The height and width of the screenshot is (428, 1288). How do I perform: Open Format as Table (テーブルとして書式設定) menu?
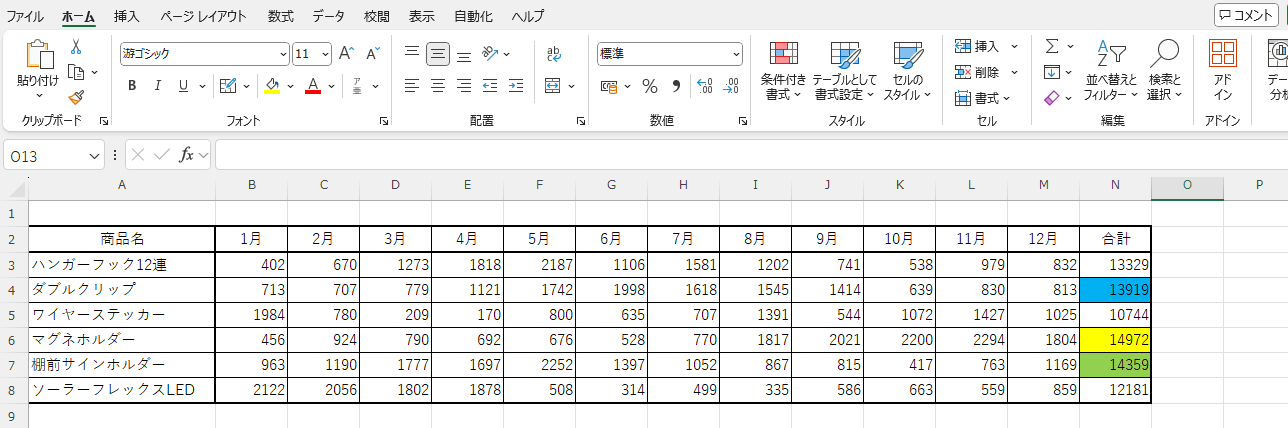coord(844,70)
